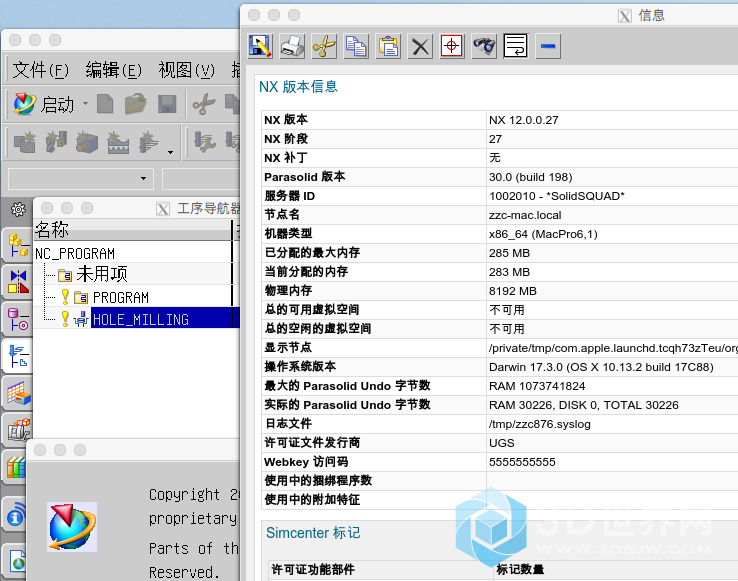Open the 视图(V) menu
The image size is (738, 581).
tap(186, 70)
